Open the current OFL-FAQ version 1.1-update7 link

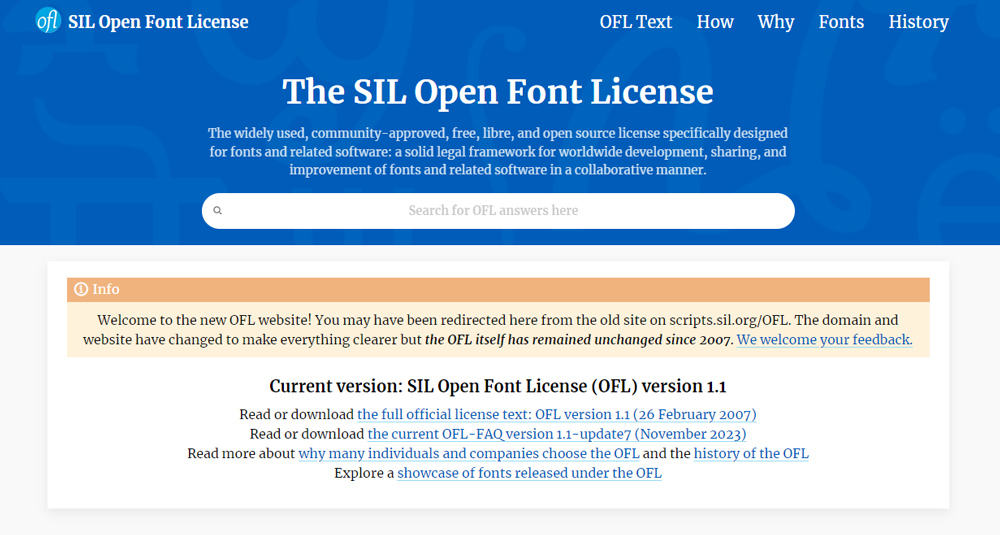pyautogui.click(x=556, y=434)
